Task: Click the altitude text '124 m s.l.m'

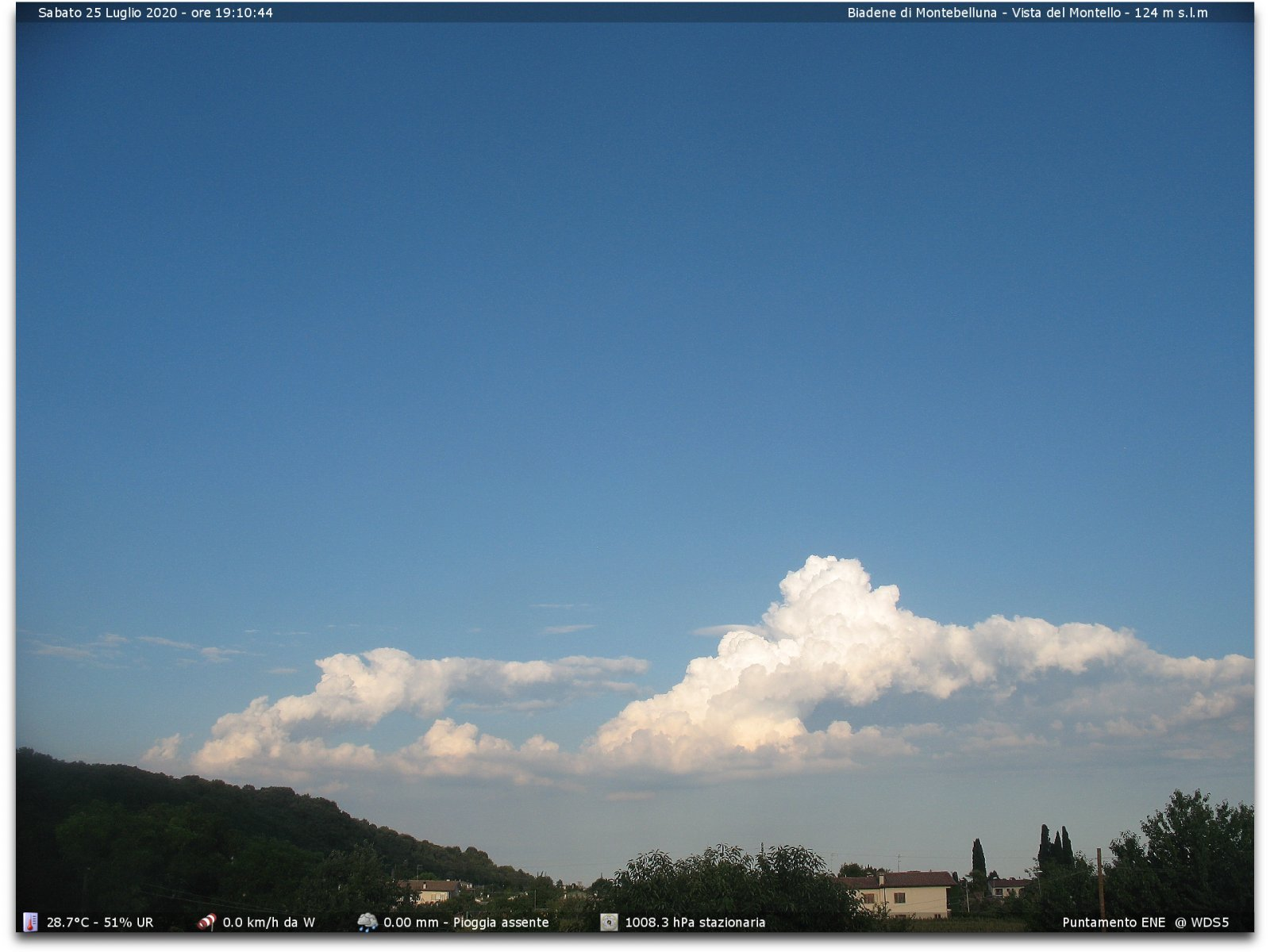Action: pyautogui.click(x=1171, y=13)
